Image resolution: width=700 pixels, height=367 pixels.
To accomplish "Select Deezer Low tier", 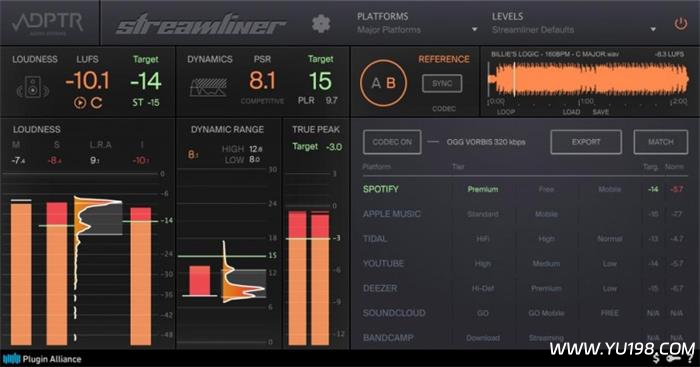I will click(609, 288).
